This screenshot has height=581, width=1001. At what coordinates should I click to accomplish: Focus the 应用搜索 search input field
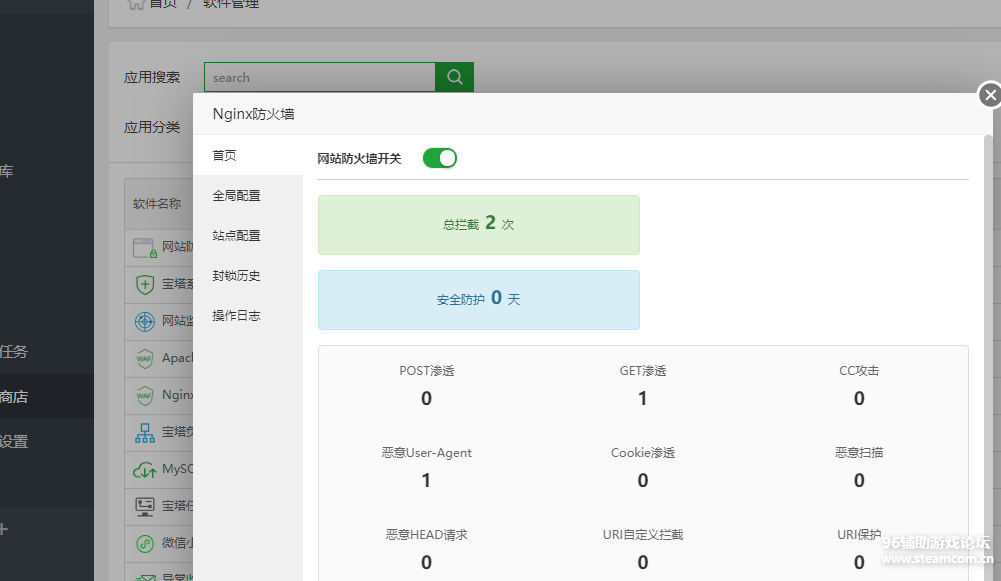(x=319, y=77)
